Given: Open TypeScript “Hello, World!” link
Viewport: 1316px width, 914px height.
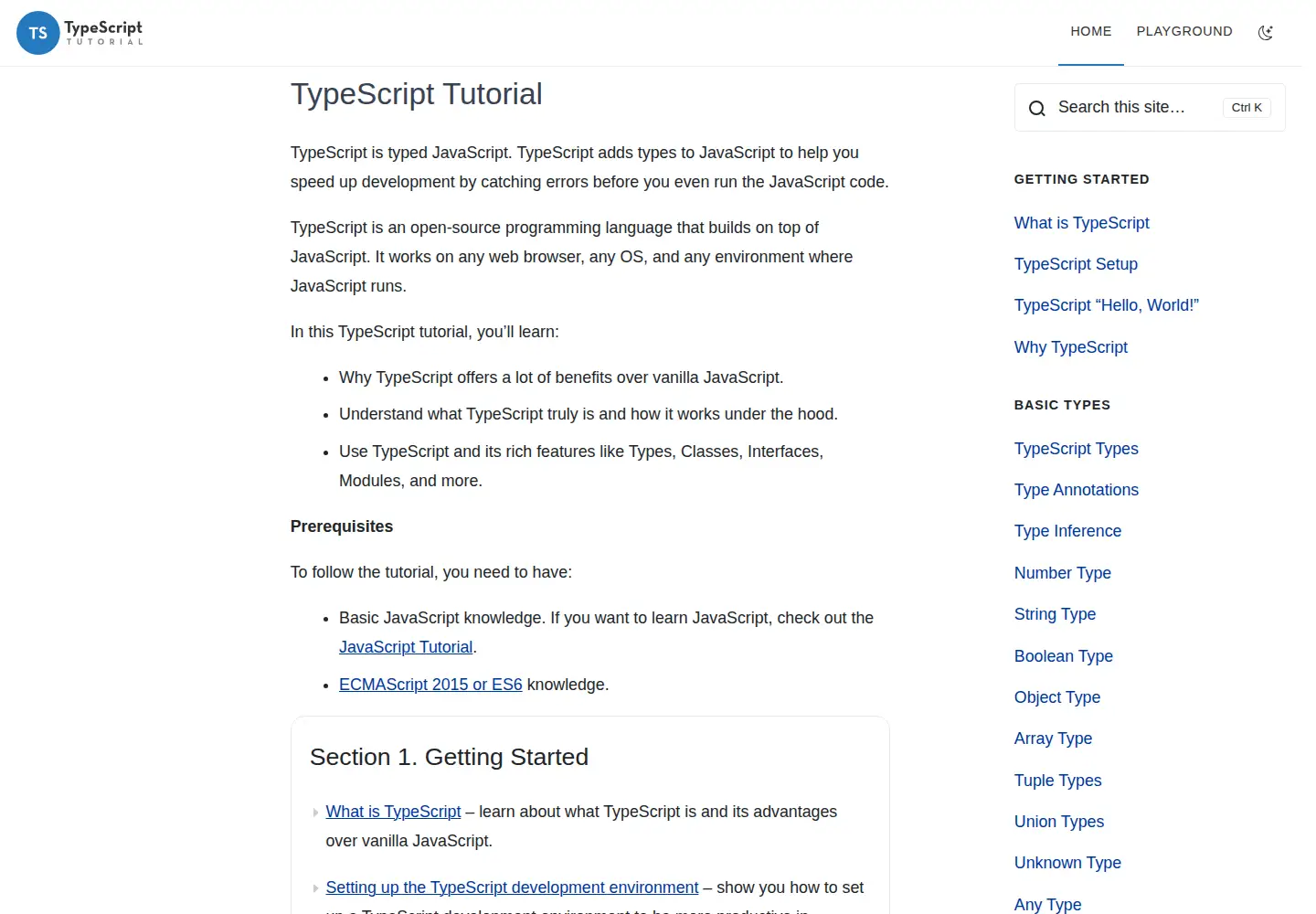Looking at the screenshot, I should click(1106, 305).
